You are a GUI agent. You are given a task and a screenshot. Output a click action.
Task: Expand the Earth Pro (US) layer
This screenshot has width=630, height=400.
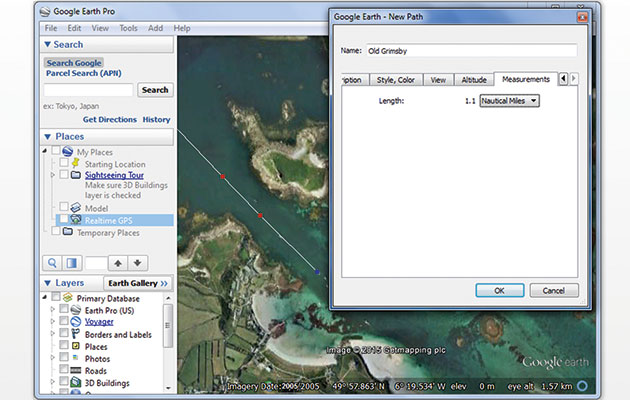point(52,310)
